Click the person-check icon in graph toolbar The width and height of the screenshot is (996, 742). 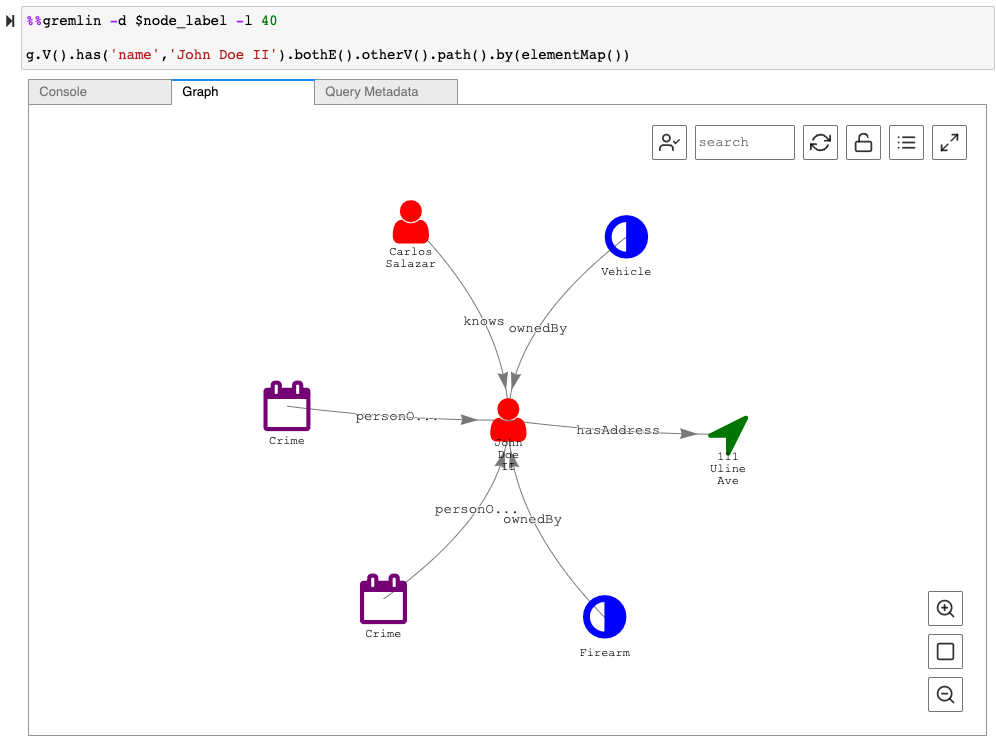(670, 142)
